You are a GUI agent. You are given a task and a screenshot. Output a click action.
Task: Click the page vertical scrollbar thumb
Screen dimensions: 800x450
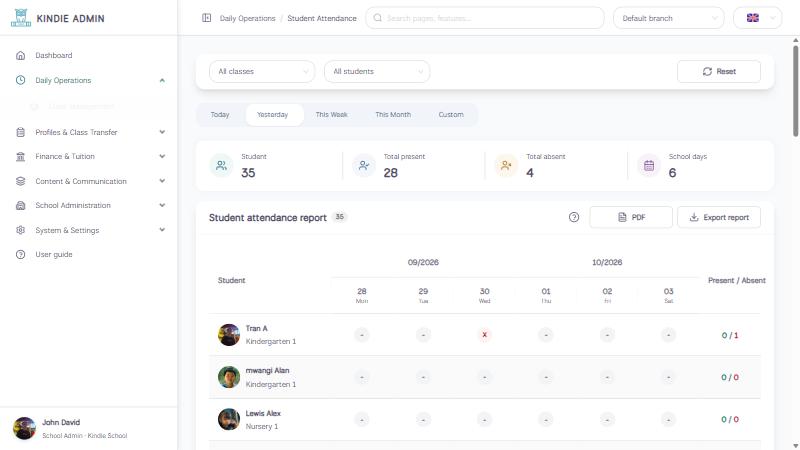tap(795, 91)
